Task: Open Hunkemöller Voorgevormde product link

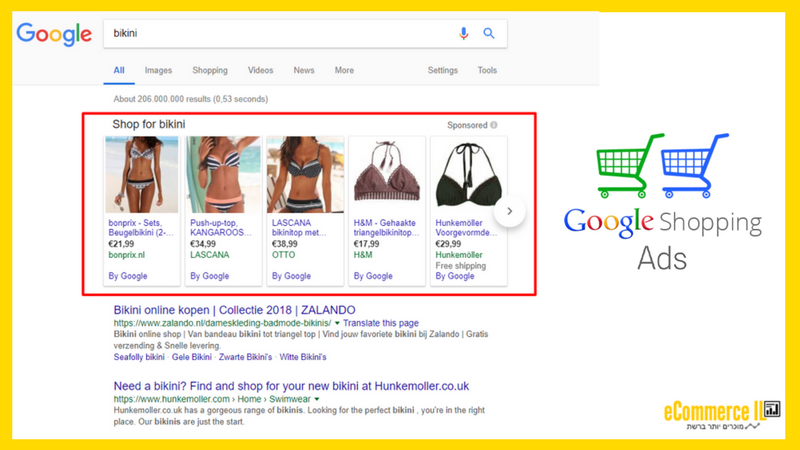Action: (x=466, y=228)
